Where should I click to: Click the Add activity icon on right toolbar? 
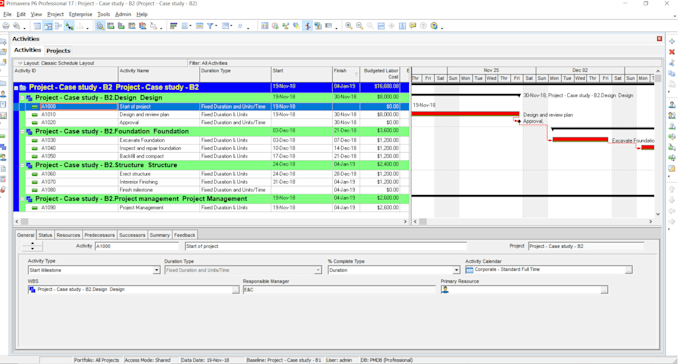672,42
